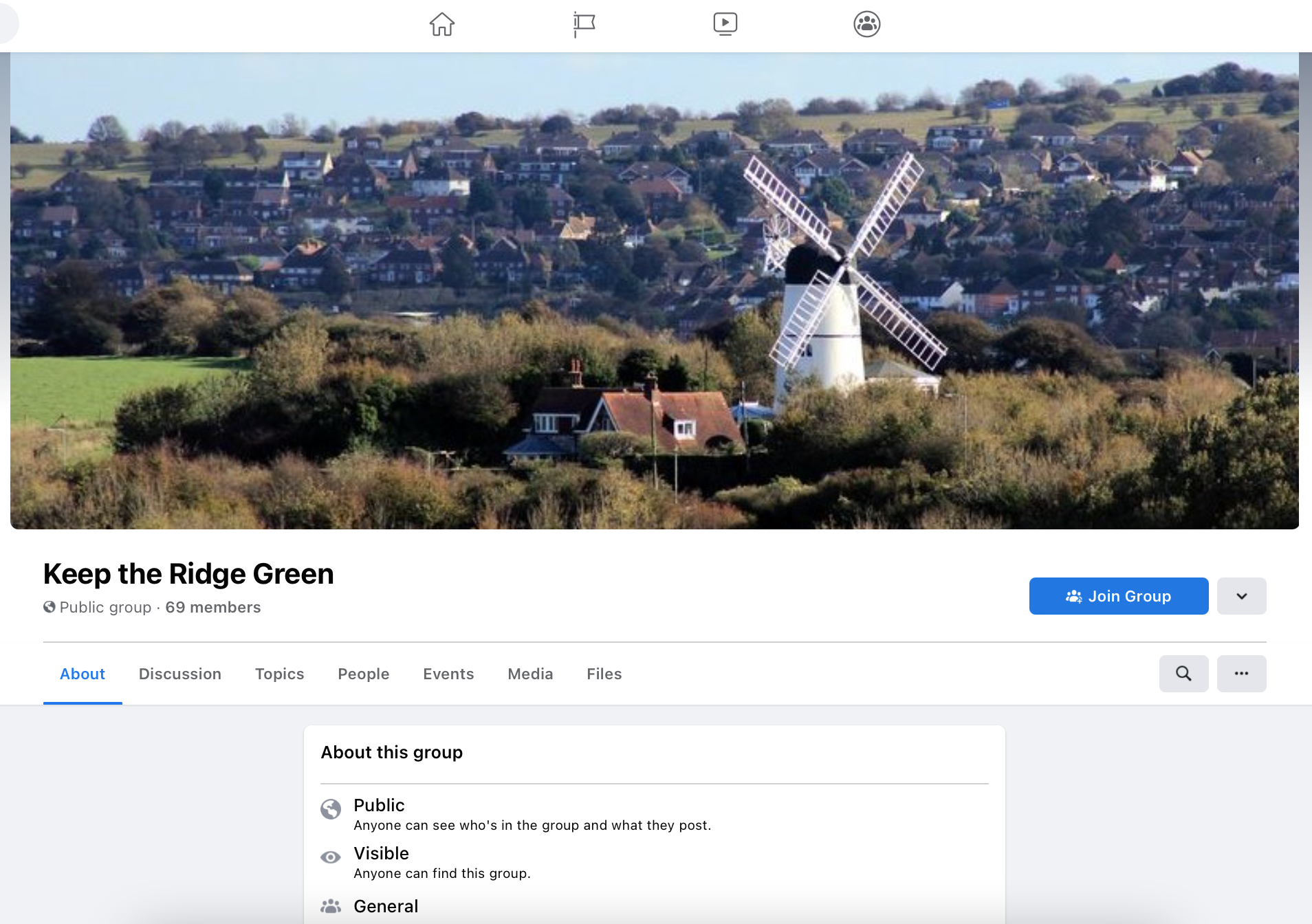This screenshot has width=1312, height=924.
Task: Open the Watch video icon
Action: click(x=725, y=25)
